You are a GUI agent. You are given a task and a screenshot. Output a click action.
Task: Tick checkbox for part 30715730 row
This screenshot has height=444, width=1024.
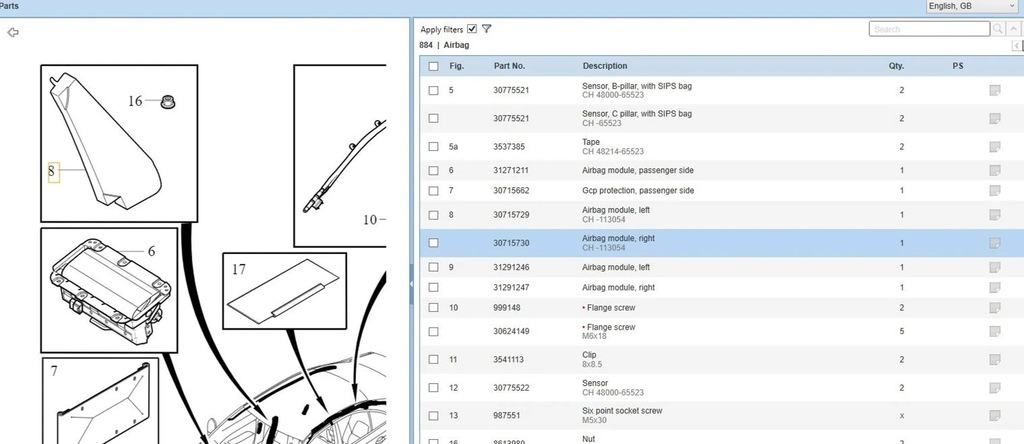[x=434, y=243]
